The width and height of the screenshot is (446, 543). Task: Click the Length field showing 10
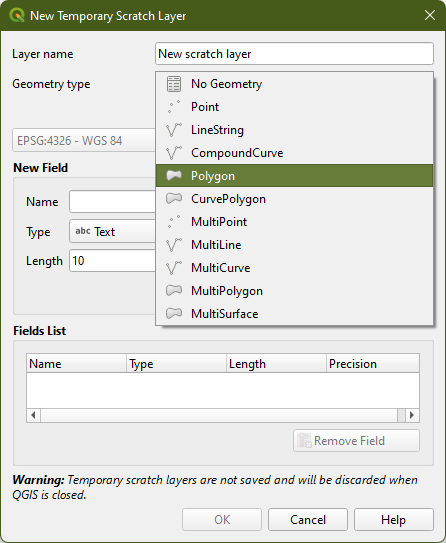point(112,260)
